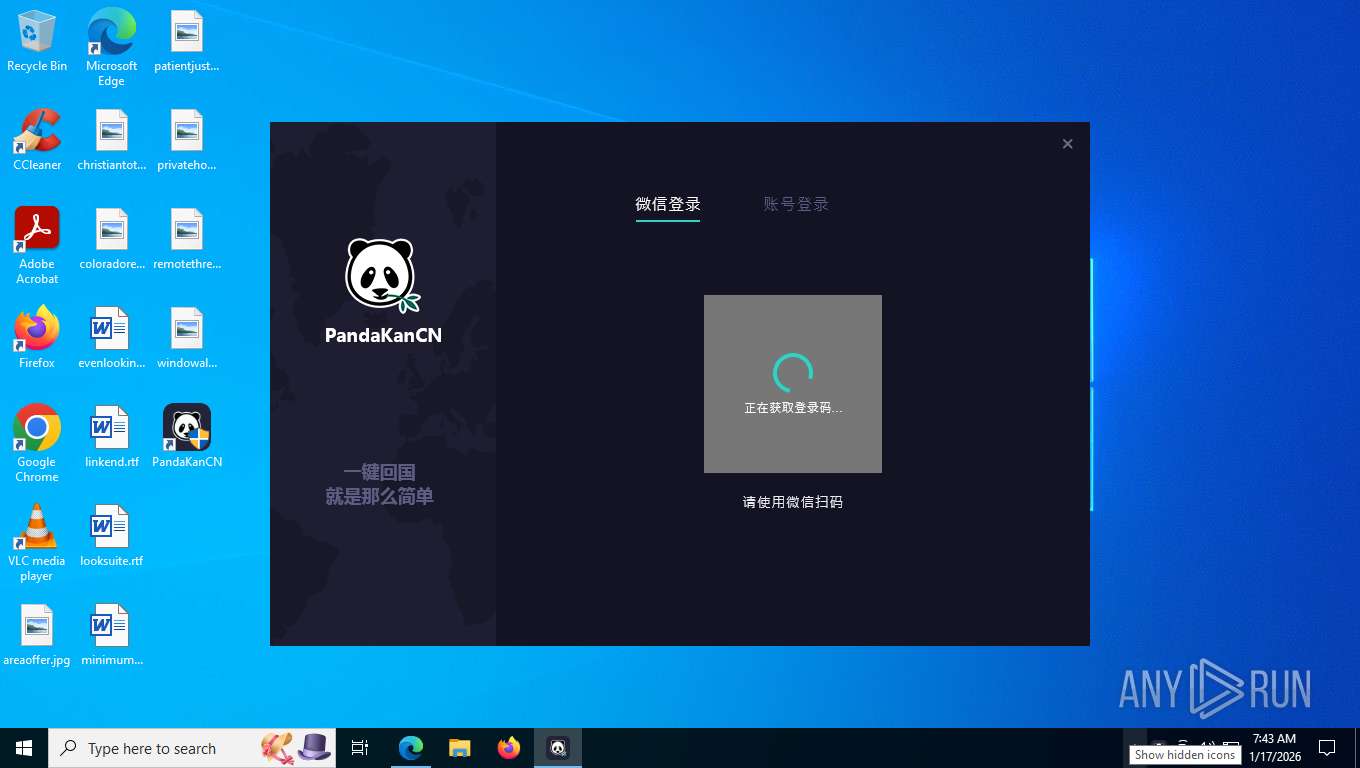
Task: Select the looksuite.rtf document
Action: click(x=112, y=536)
